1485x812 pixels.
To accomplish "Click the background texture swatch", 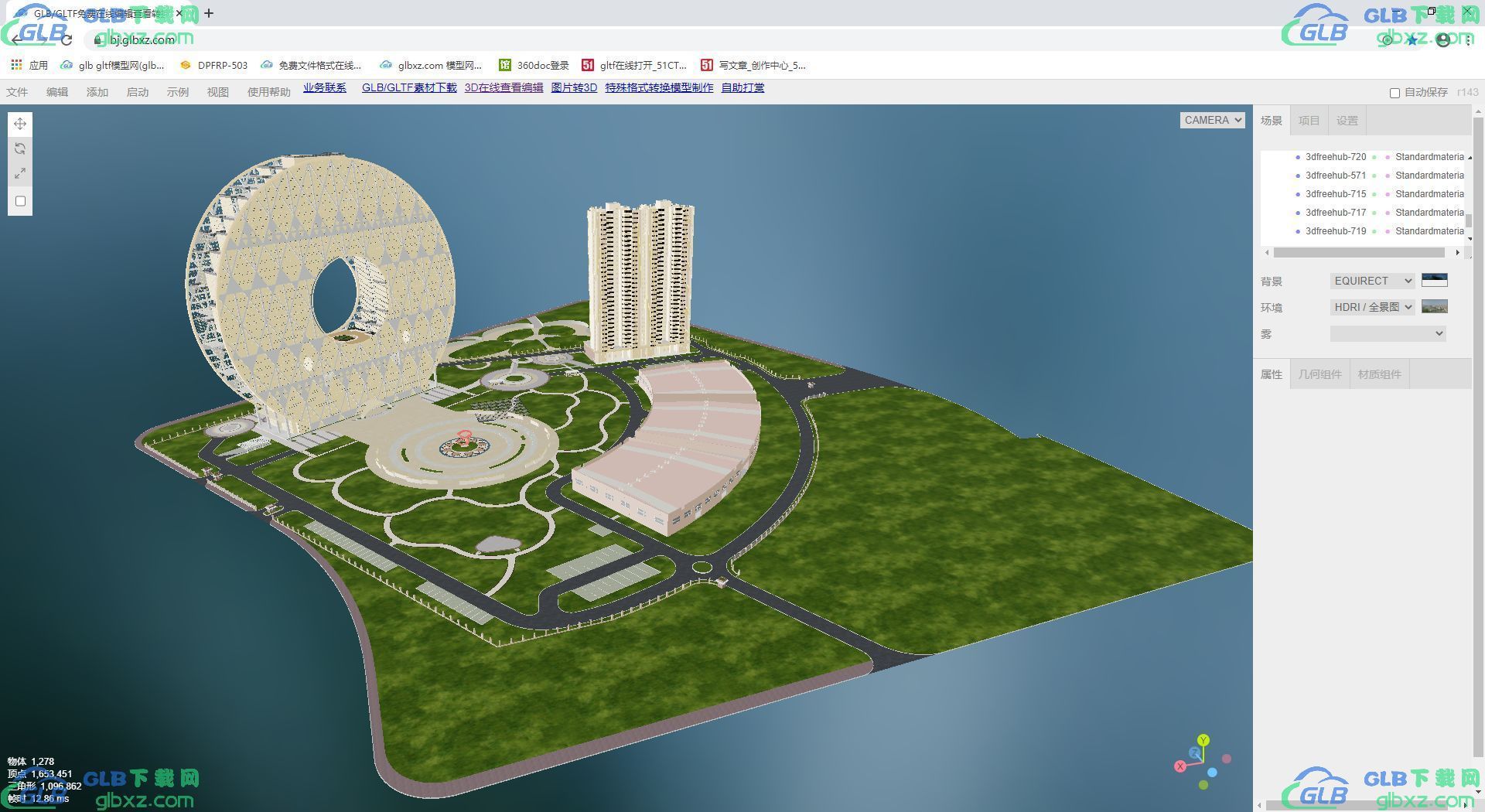I will [x=1435, y=280].
